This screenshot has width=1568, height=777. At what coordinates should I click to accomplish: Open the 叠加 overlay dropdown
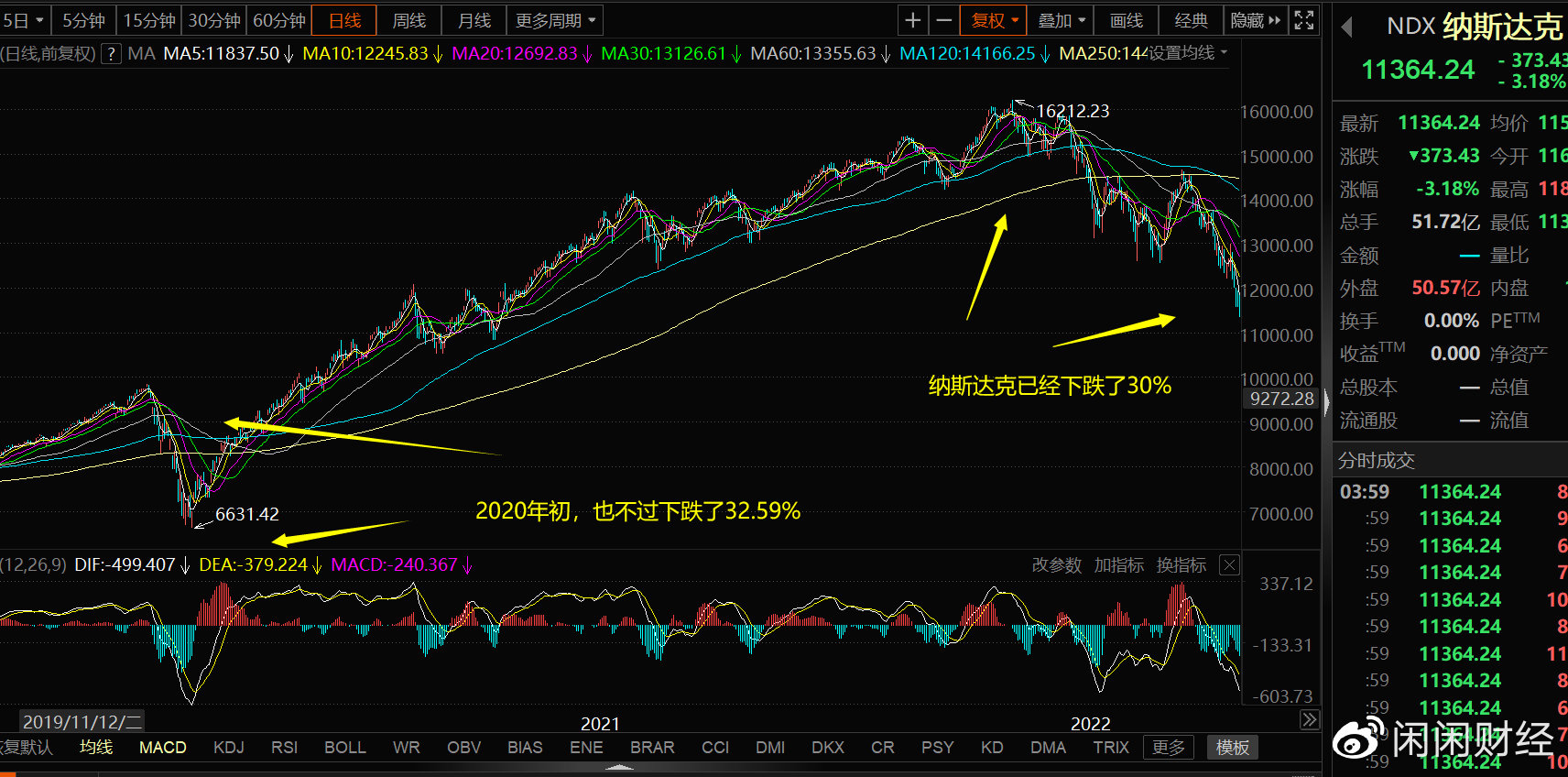1061,20
